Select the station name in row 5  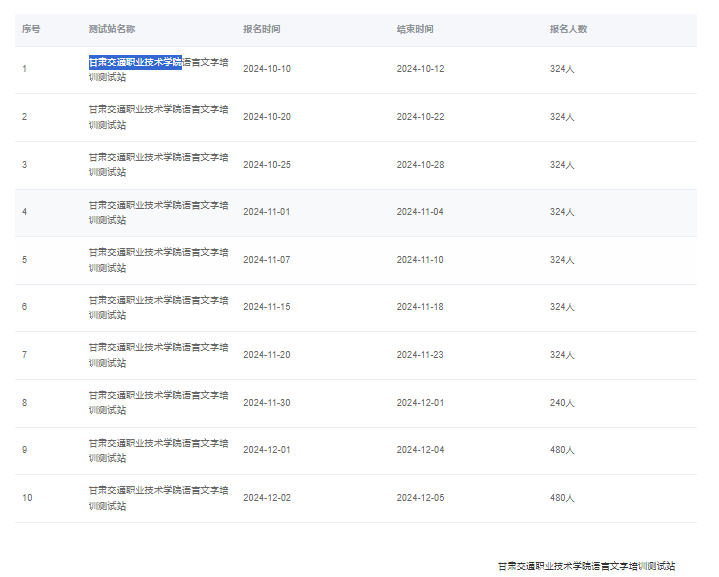coord(158,260)
